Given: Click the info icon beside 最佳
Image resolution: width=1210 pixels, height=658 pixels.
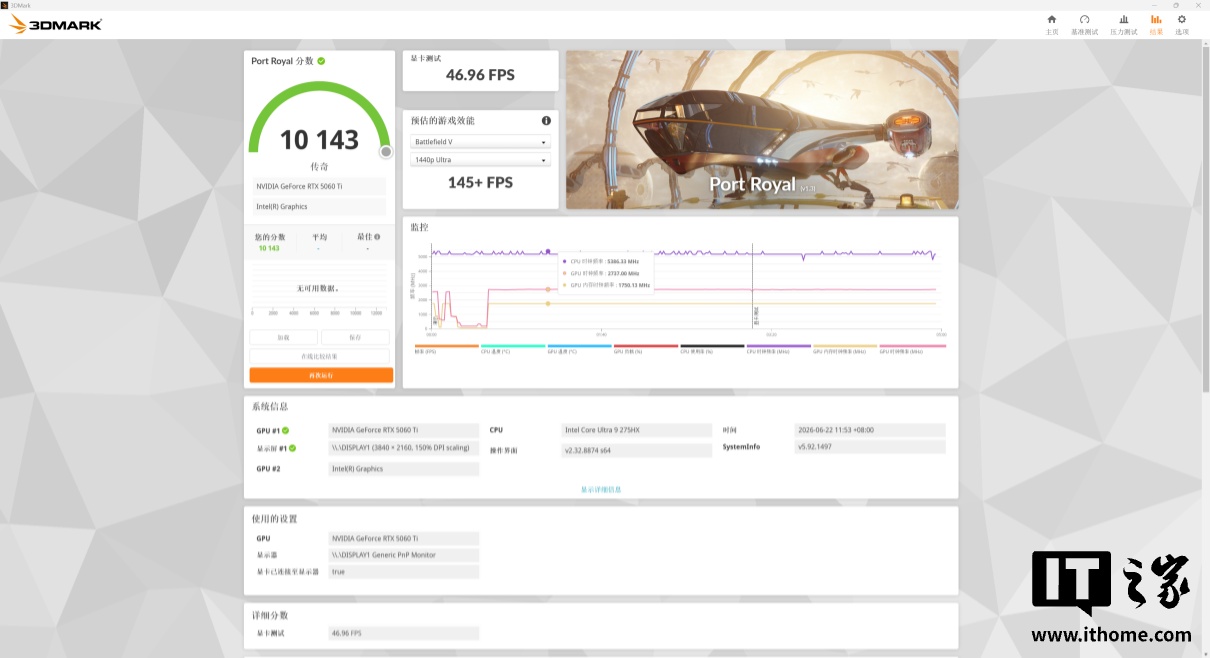Looking at the screenshot, I should click(377, 238).
